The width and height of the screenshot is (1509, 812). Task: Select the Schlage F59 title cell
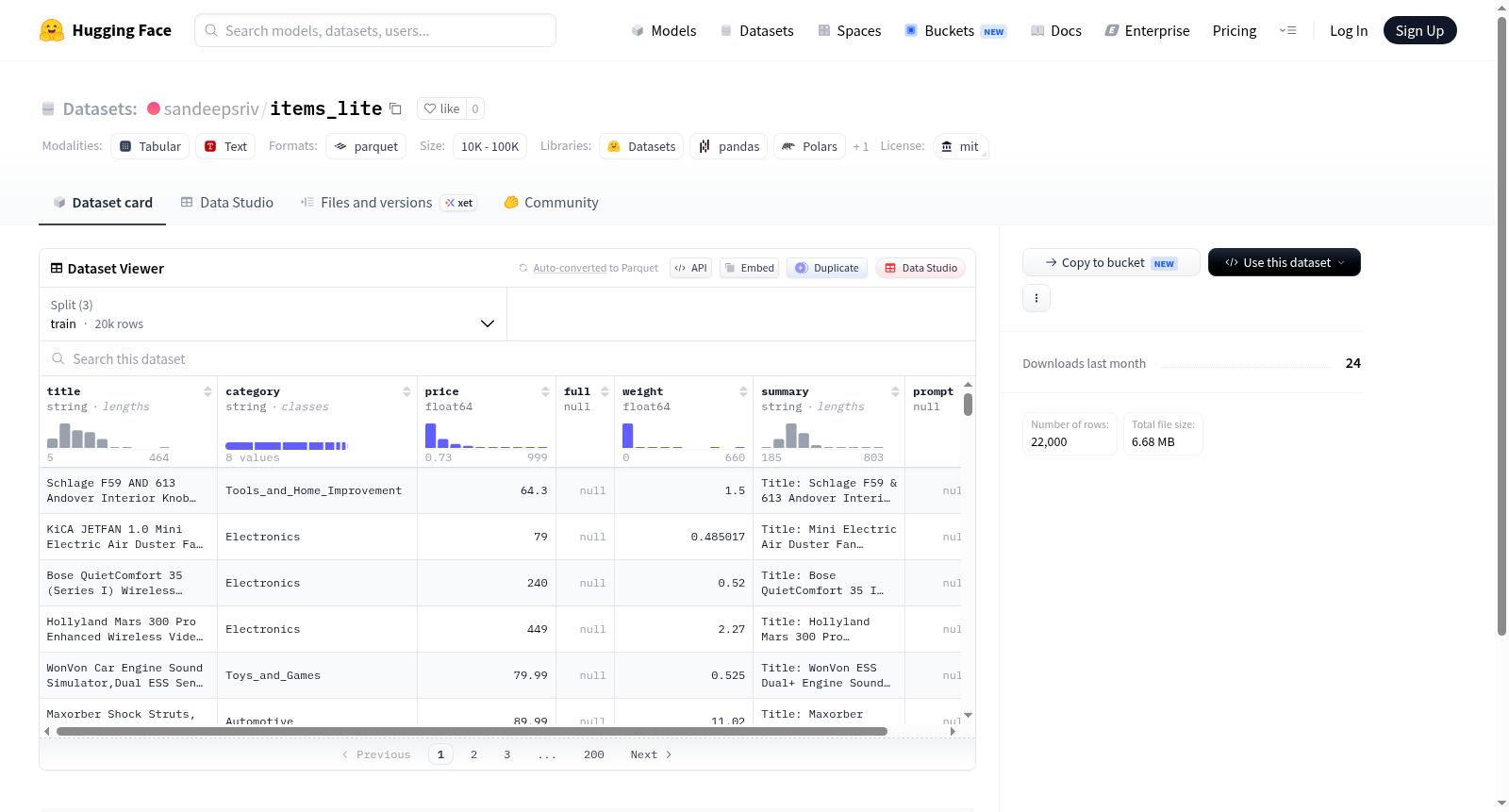coord(128,490)
